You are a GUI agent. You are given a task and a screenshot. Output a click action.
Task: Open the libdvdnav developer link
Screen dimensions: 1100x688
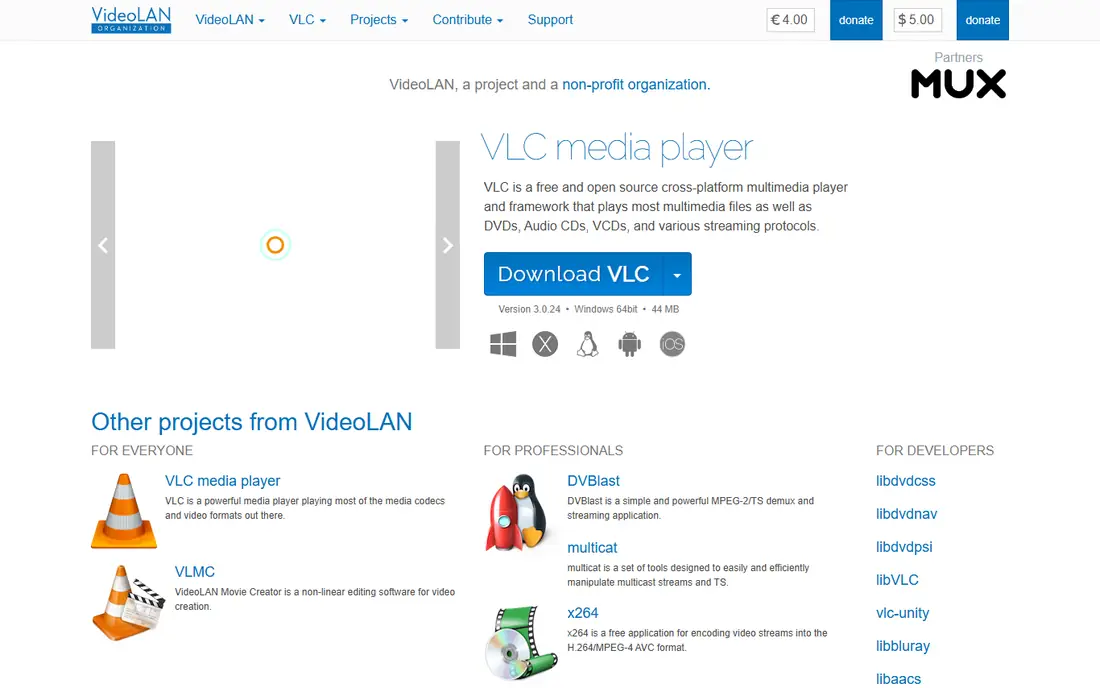coord(906,513)
